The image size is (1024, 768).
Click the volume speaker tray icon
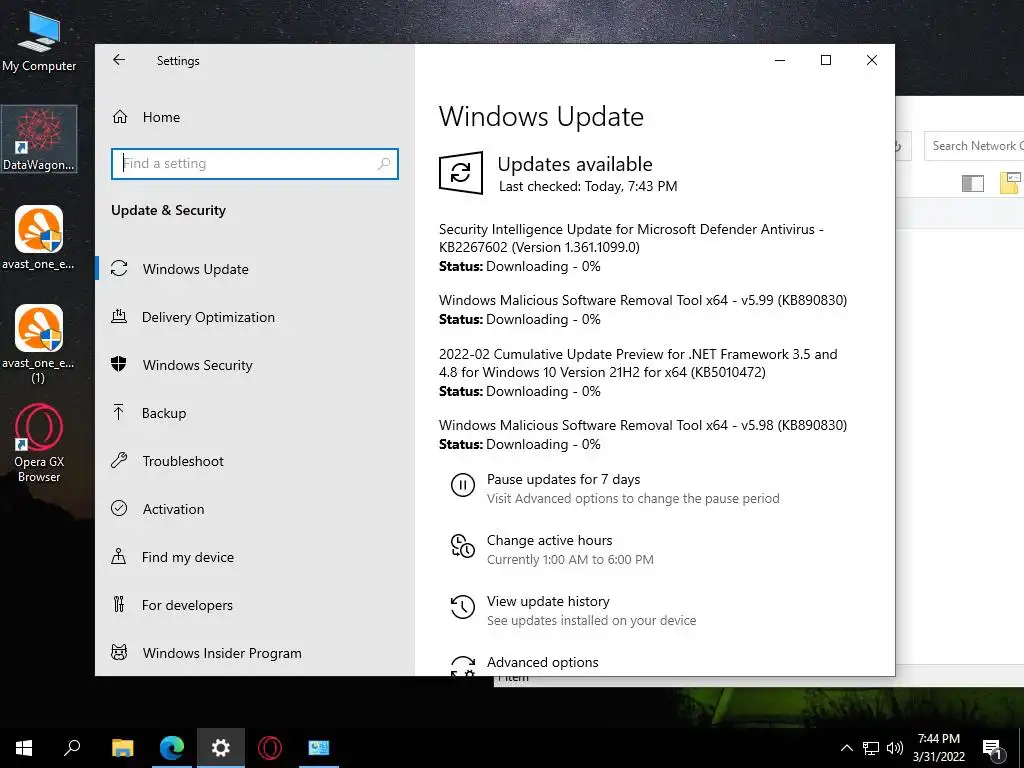click(895, 748)
